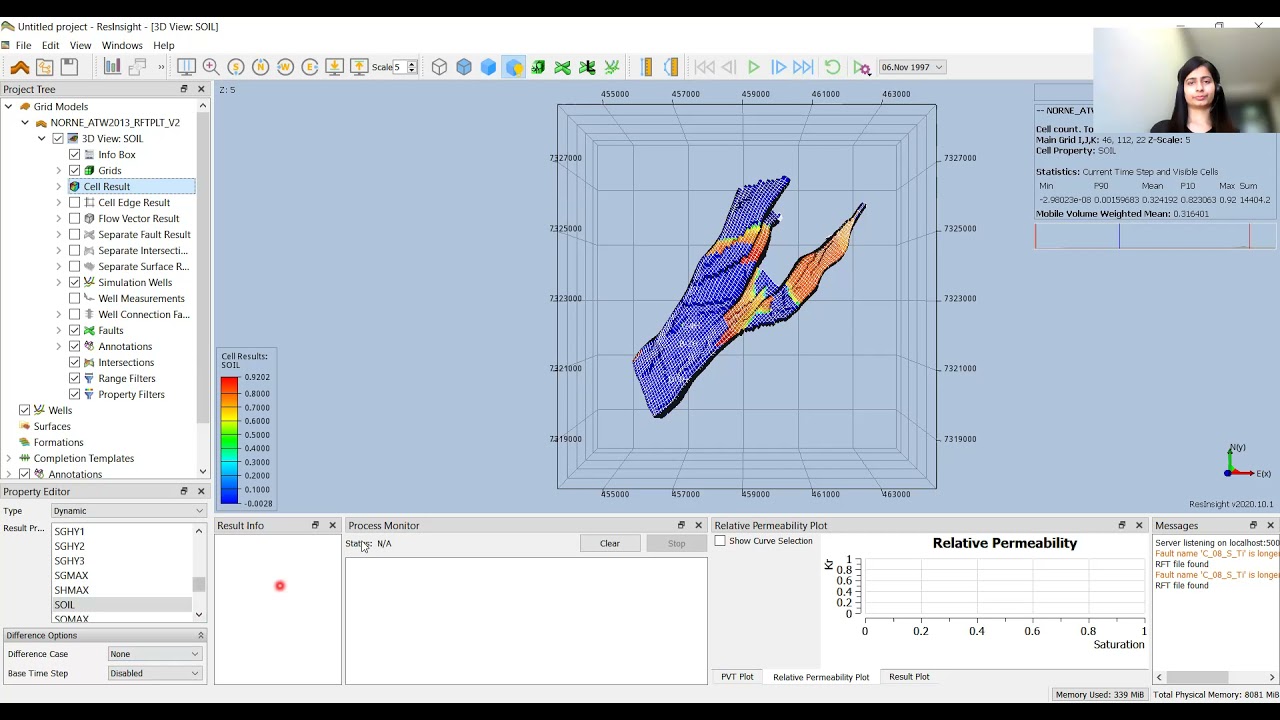Screen dimensions: 1280x720
Task: Open the View menu
Action: pos(80,45)
